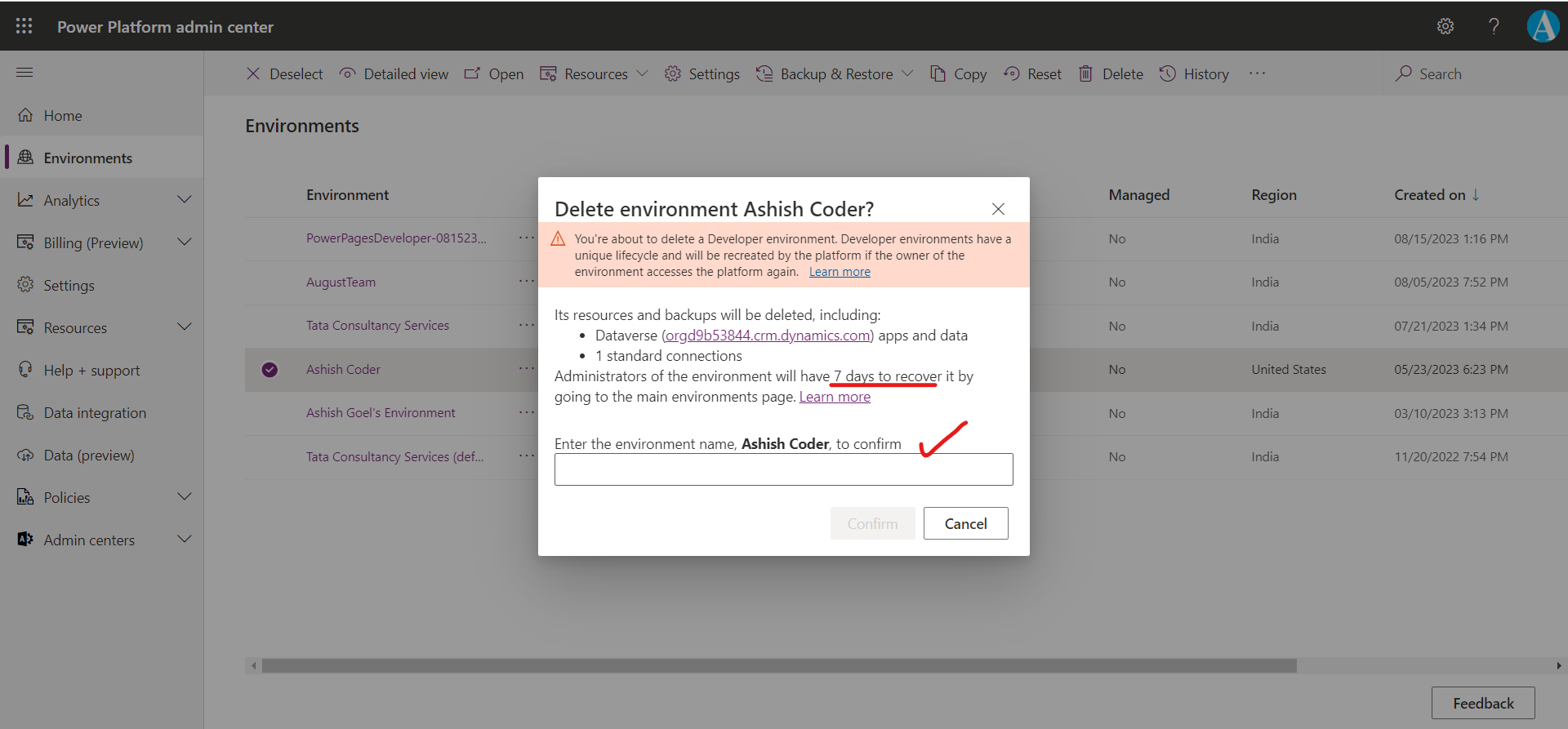This screenshot has height=729, width=1568.
Task: Expand the Analytics navigation section
Action: tap(185, 200)
